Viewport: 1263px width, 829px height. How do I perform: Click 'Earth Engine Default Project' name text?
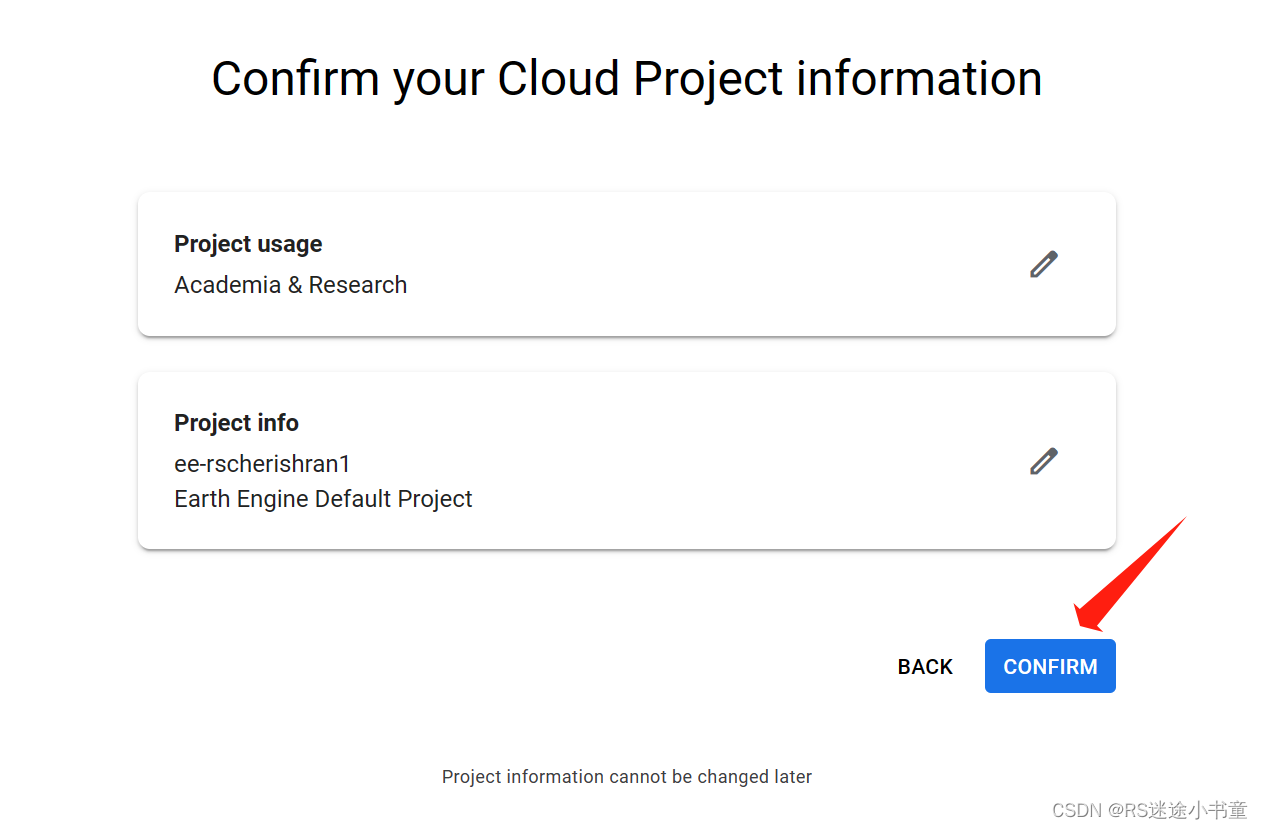323,499
